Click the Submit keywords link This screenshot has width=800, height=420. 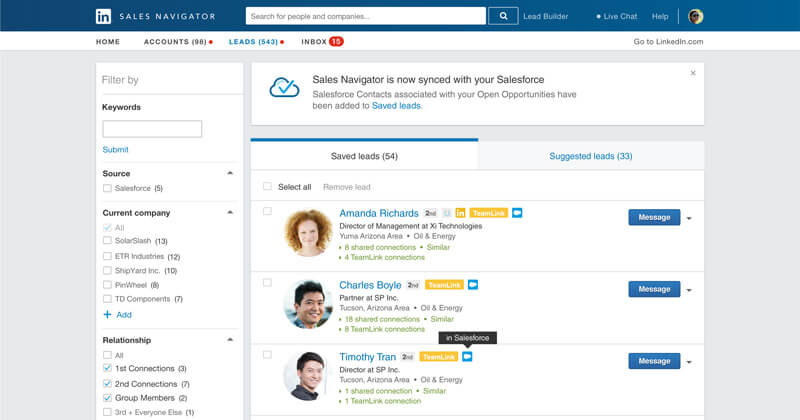click(x=115, y=150)
